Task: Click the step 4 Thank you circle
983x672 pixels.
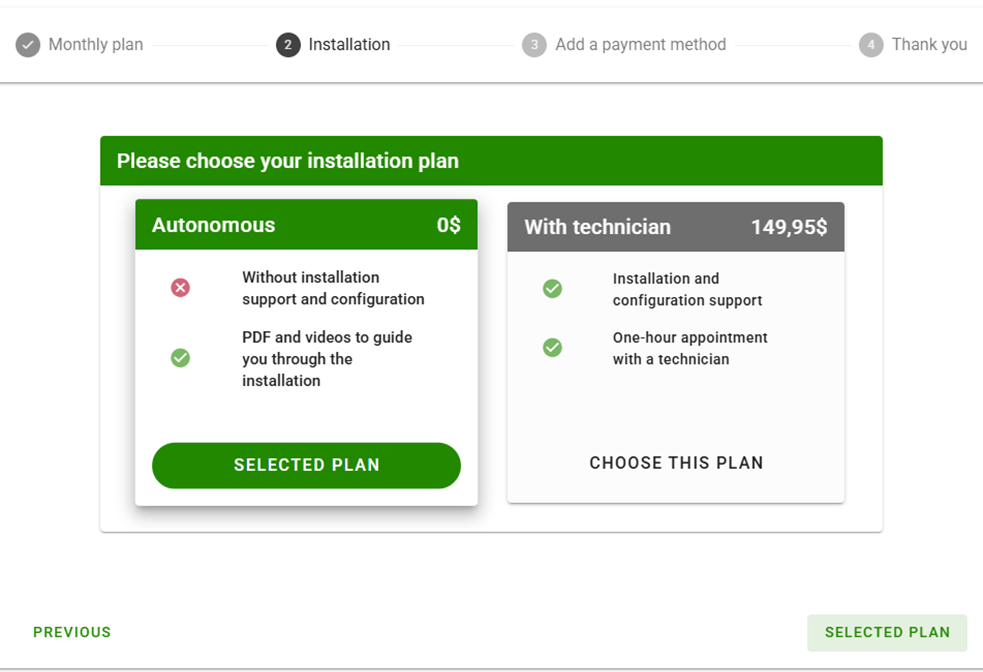Action: click(x=871, y=45)
